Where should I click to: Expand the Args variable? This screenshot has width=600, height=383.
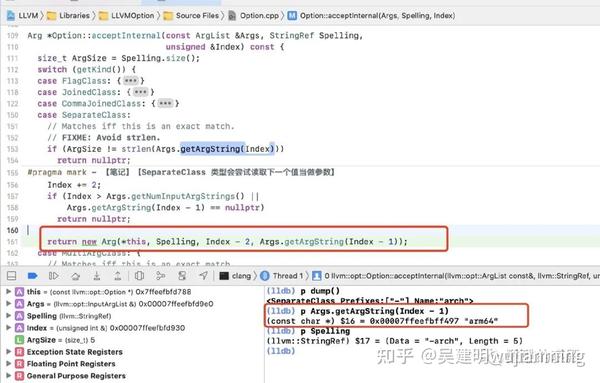coord(8,303)
